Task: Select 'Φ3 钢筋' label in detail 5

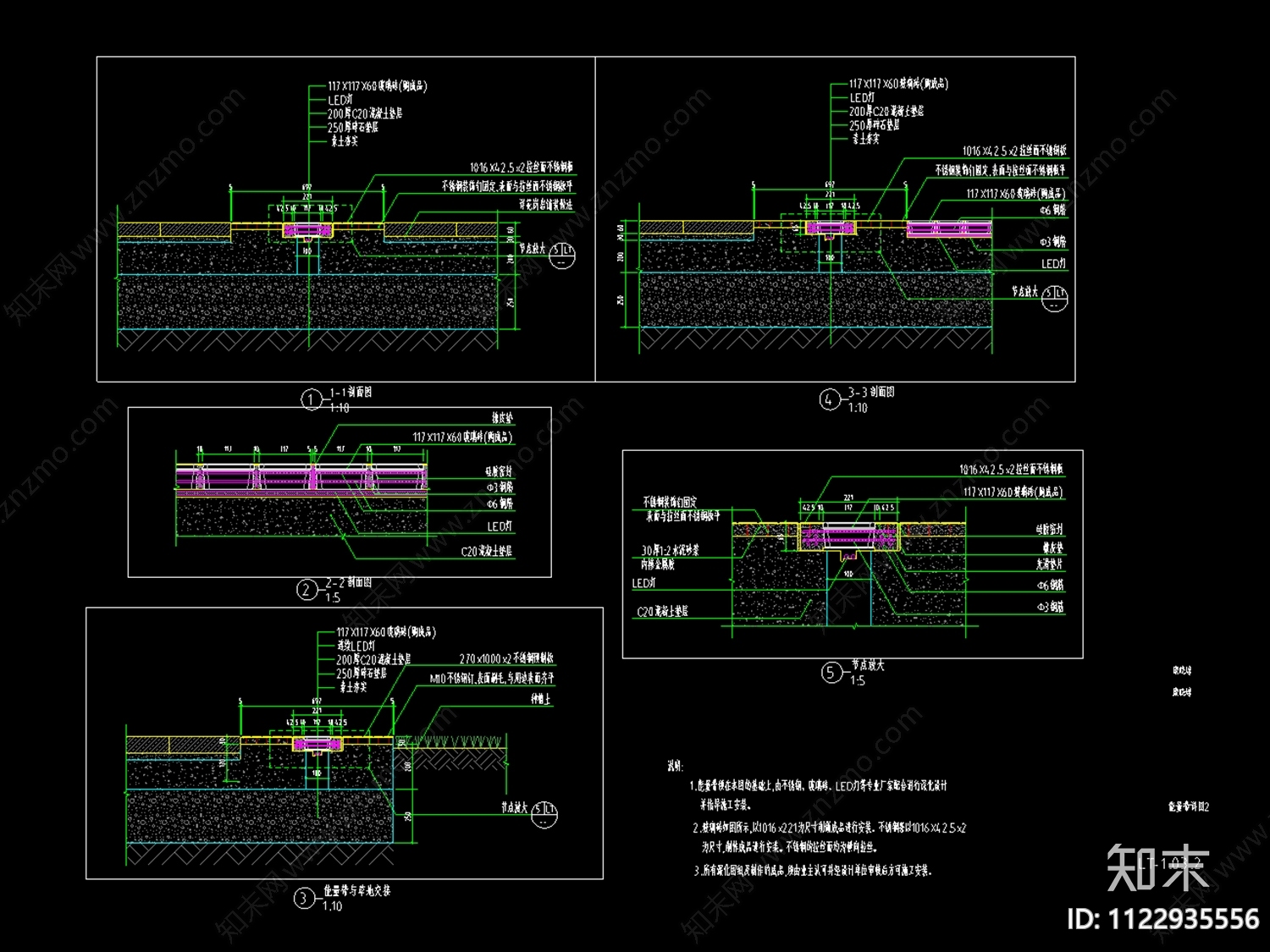Action: 1051,608
